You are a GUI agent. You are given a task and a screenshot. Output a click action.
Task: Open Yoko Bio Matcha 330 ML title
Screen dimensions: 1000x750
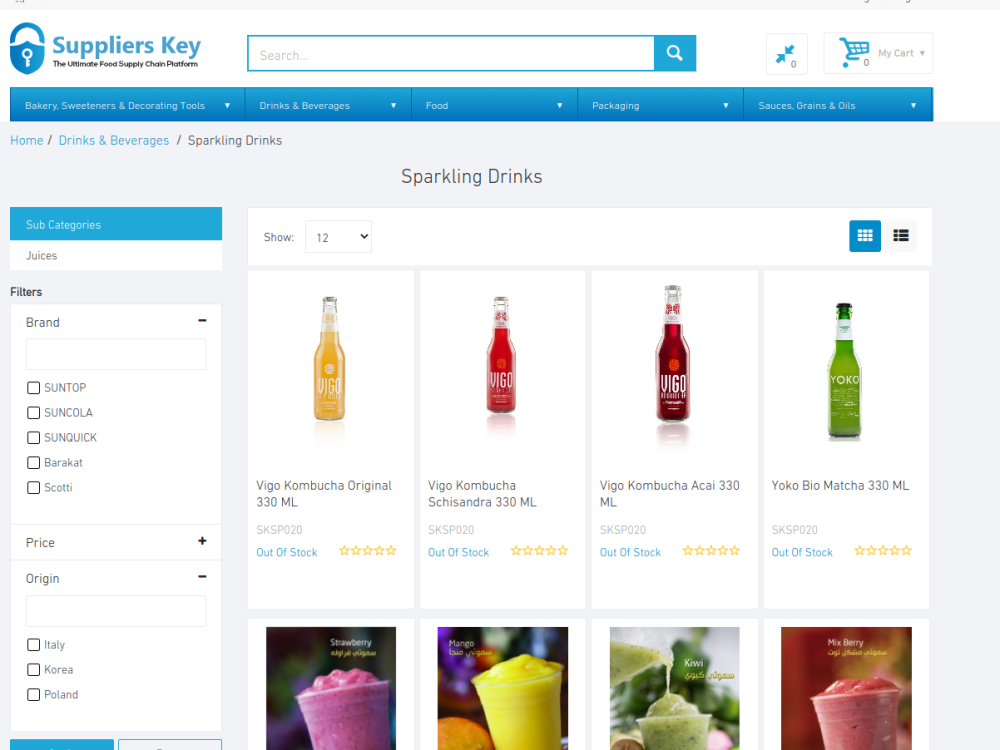point(840,485)
